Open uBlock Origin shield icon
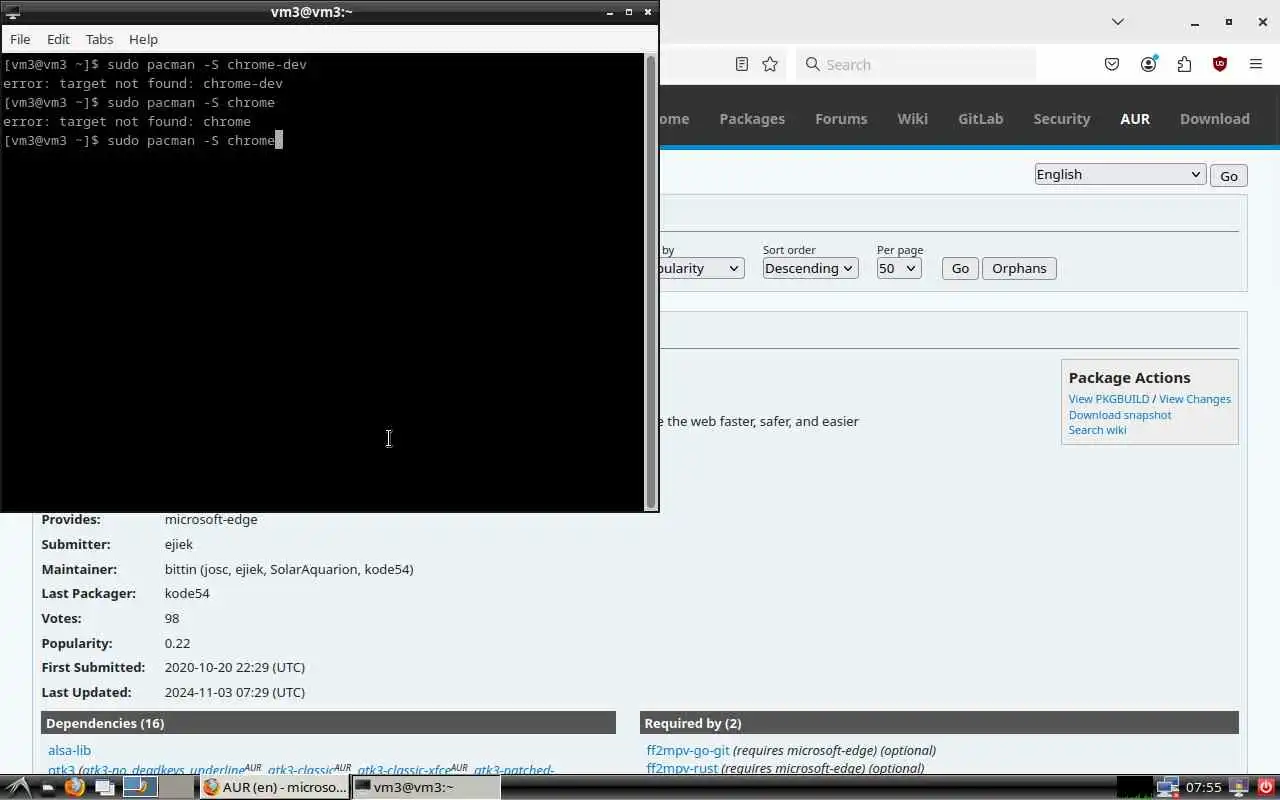The width and height of the screenshot is (1280, 800). click(x=1220, y=64)
